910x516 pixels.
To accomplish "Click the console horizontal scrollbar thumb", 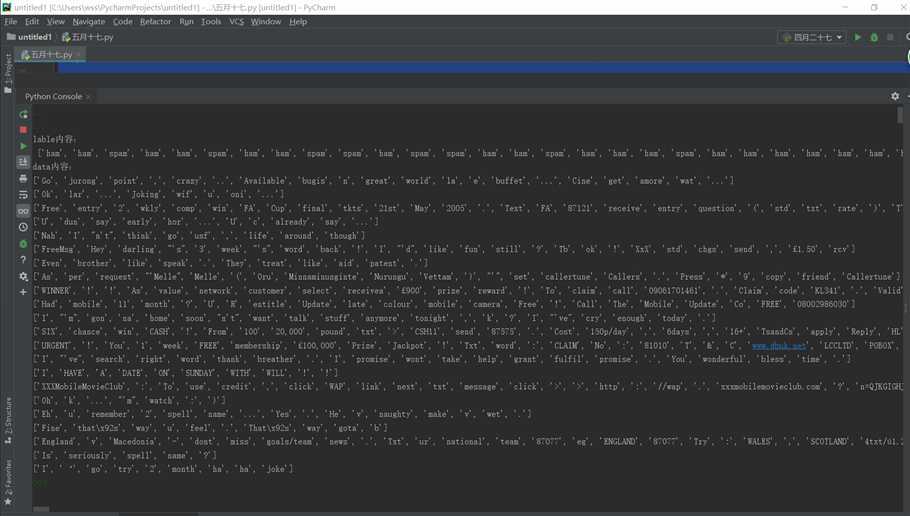I will tap(41, 510).
